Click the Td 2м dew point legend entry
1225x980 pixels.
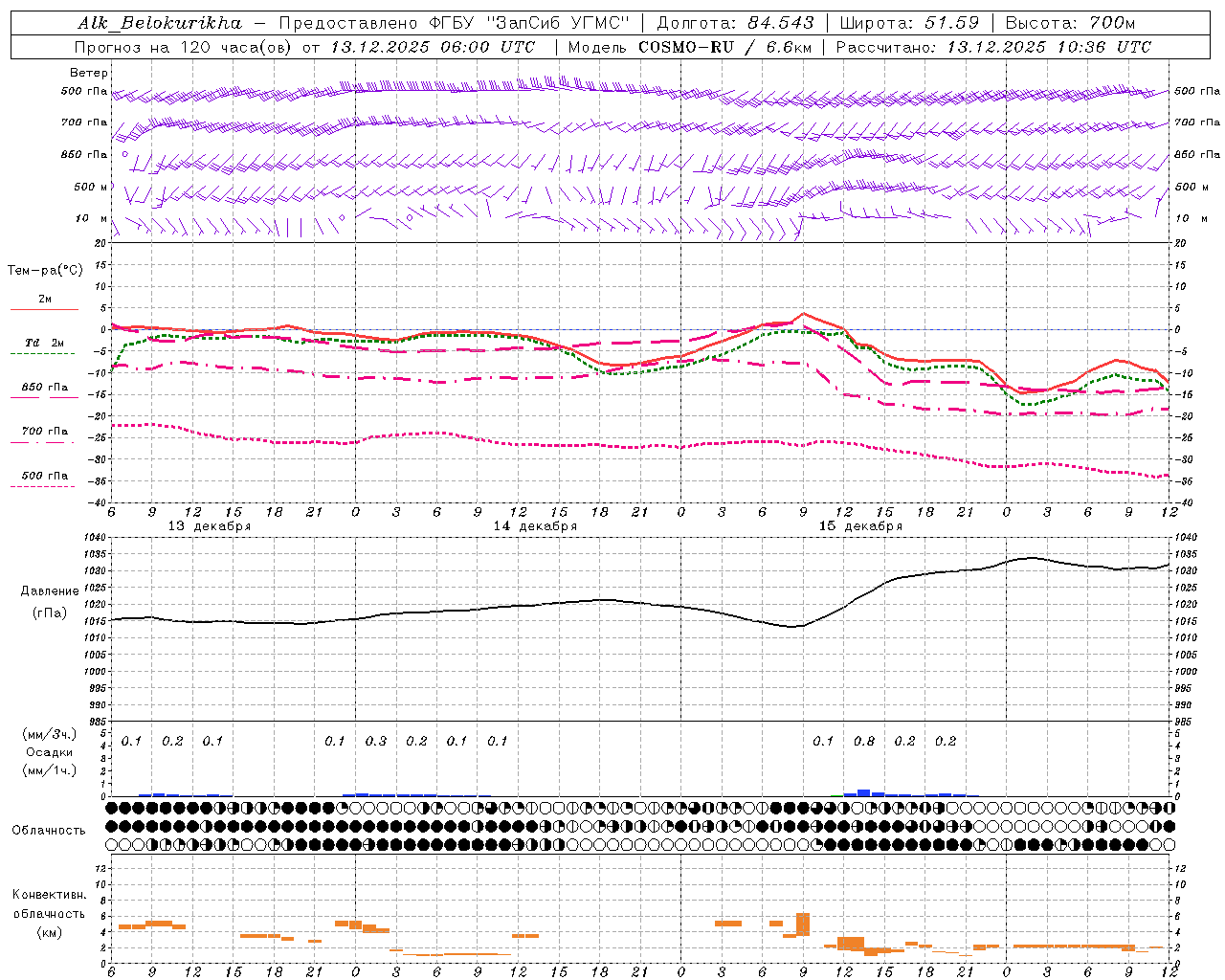[45, 343]
